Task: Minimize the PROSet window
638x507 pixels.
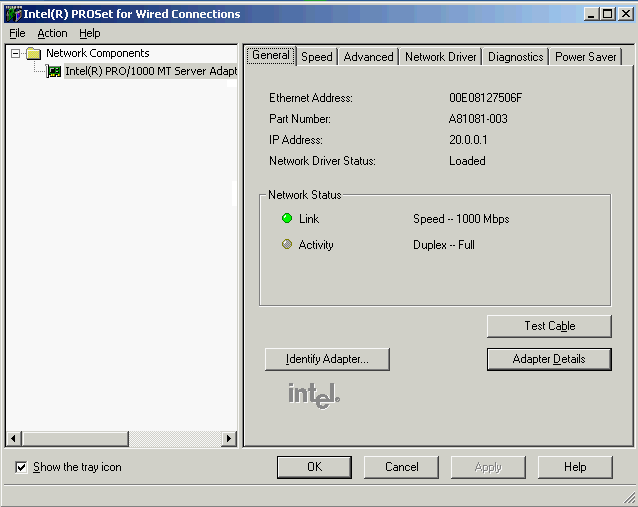Action: click(x=591, y=14)
